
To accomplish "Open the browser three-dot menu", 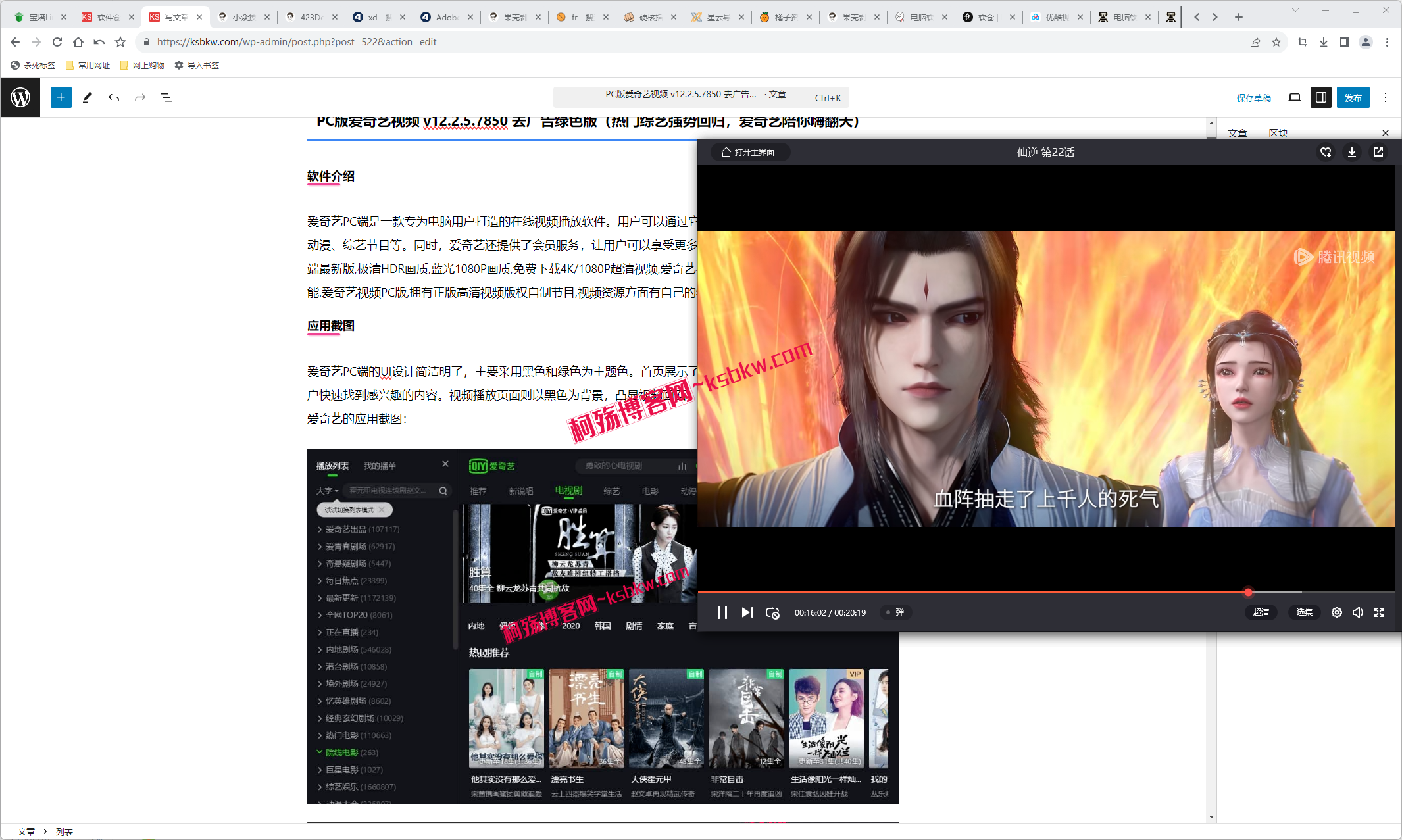I will tap(1387, 42).
